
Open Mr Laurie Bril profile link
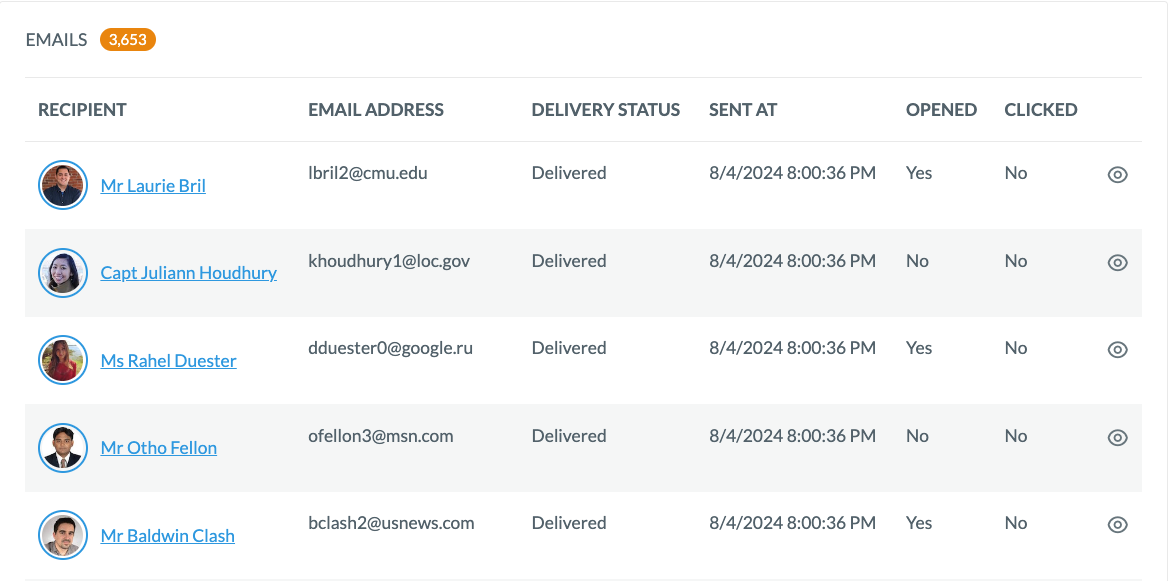pos(153,185)
